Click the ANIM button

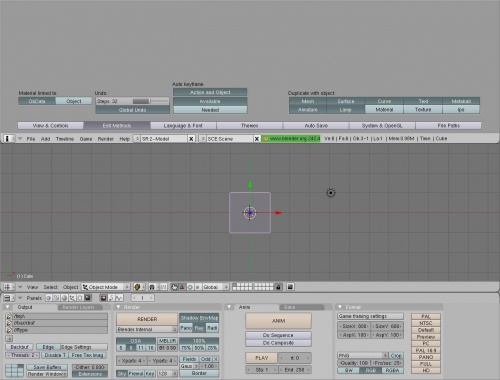tap(278, 321)
